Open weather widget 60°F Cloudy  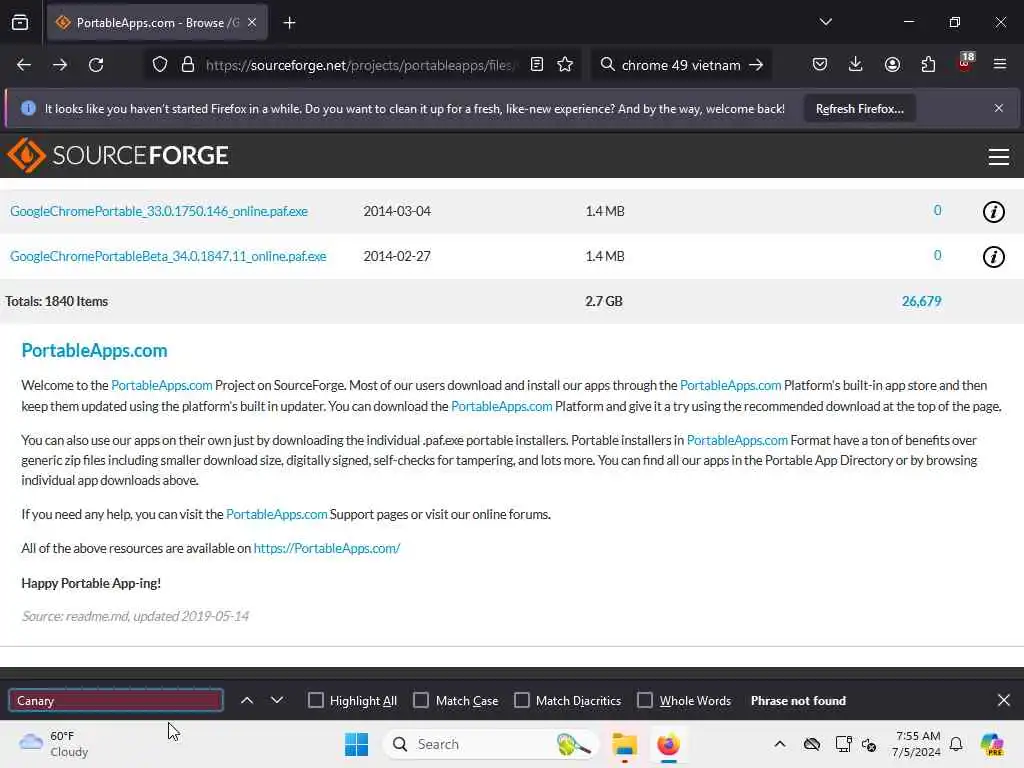54,744
